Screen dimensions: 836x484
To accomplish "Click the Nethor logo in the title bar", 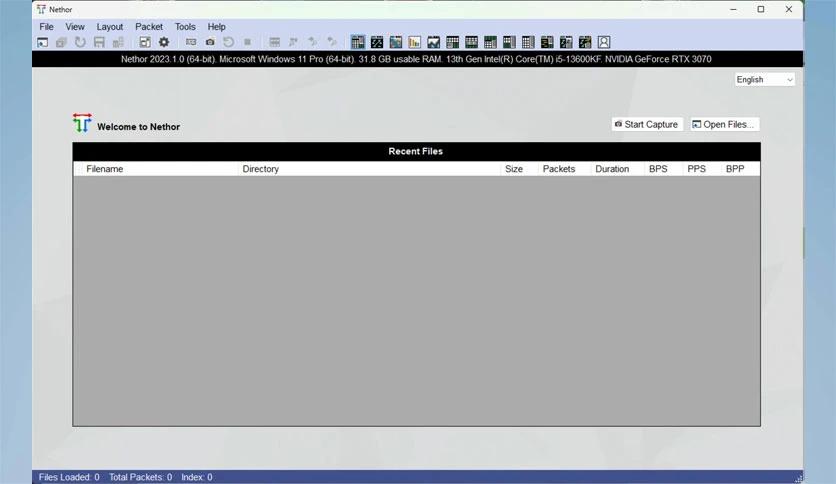I will (x=42, y=10).
